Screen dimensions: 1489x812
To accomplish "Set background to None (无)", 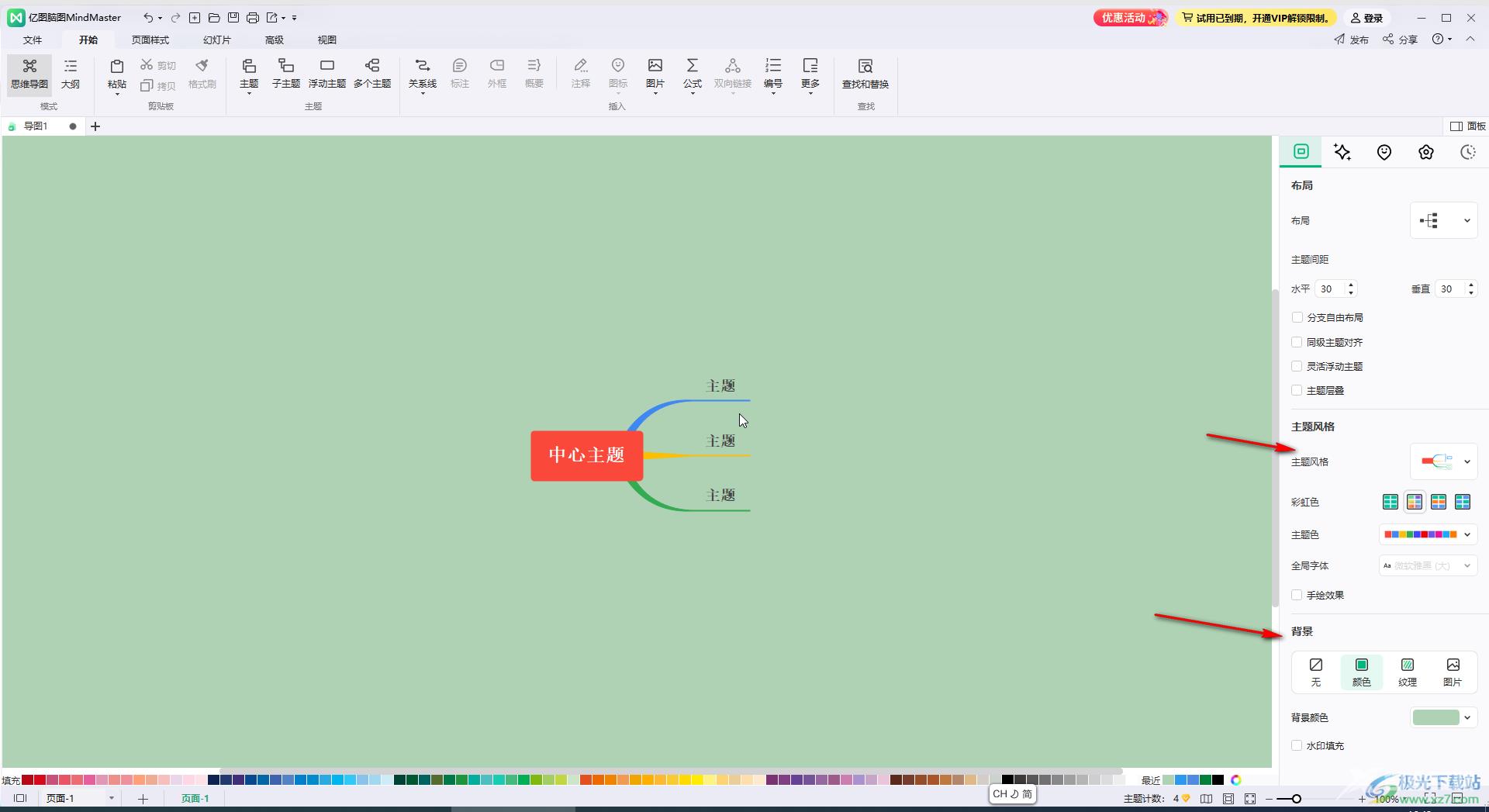I will coord(1316,672).
